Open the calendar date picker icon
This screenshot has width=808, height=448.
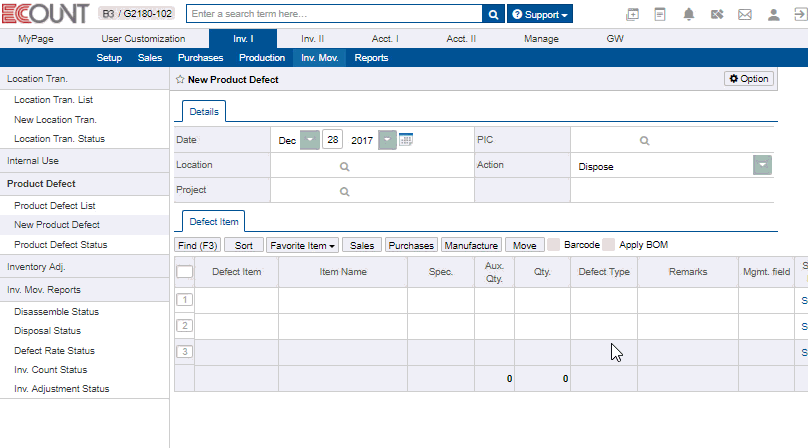(406, 140)
